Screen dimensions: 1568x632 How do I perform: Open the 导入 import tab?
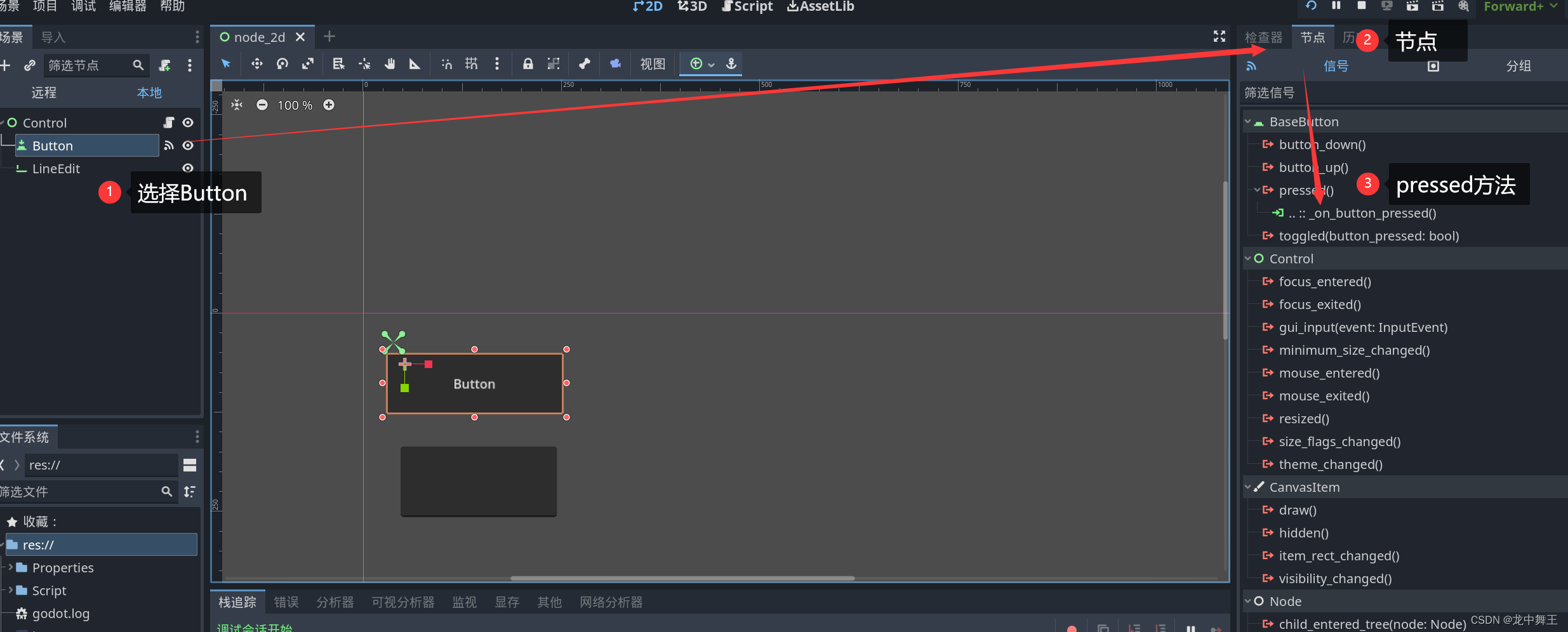pos(53,37)
